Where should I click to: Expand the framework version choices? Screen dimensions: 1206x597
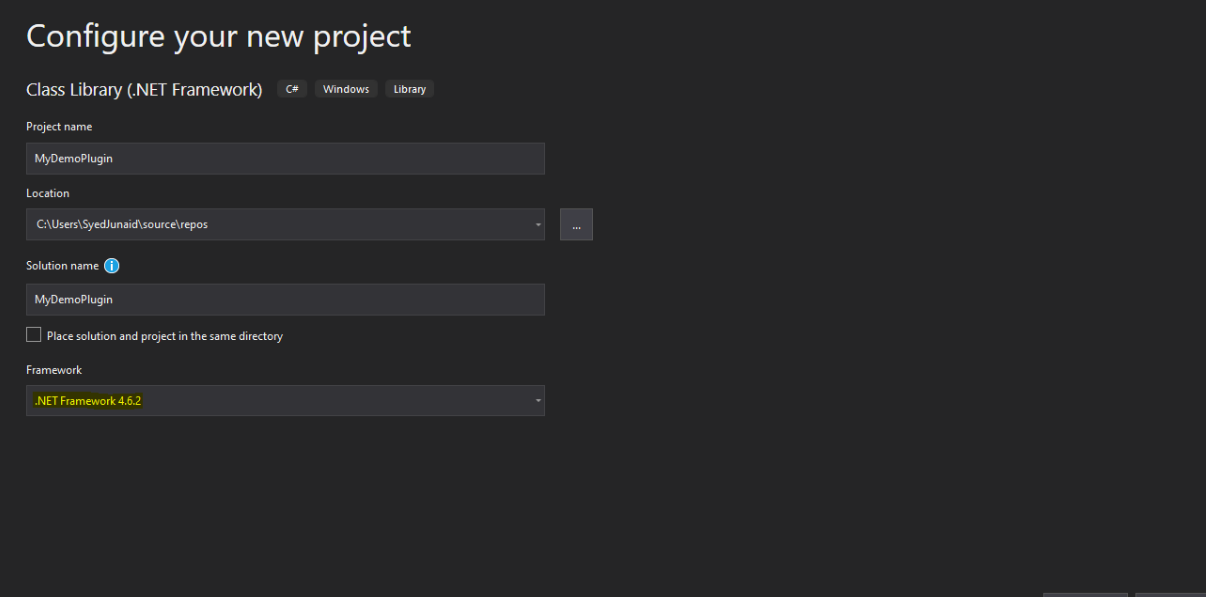537,400
